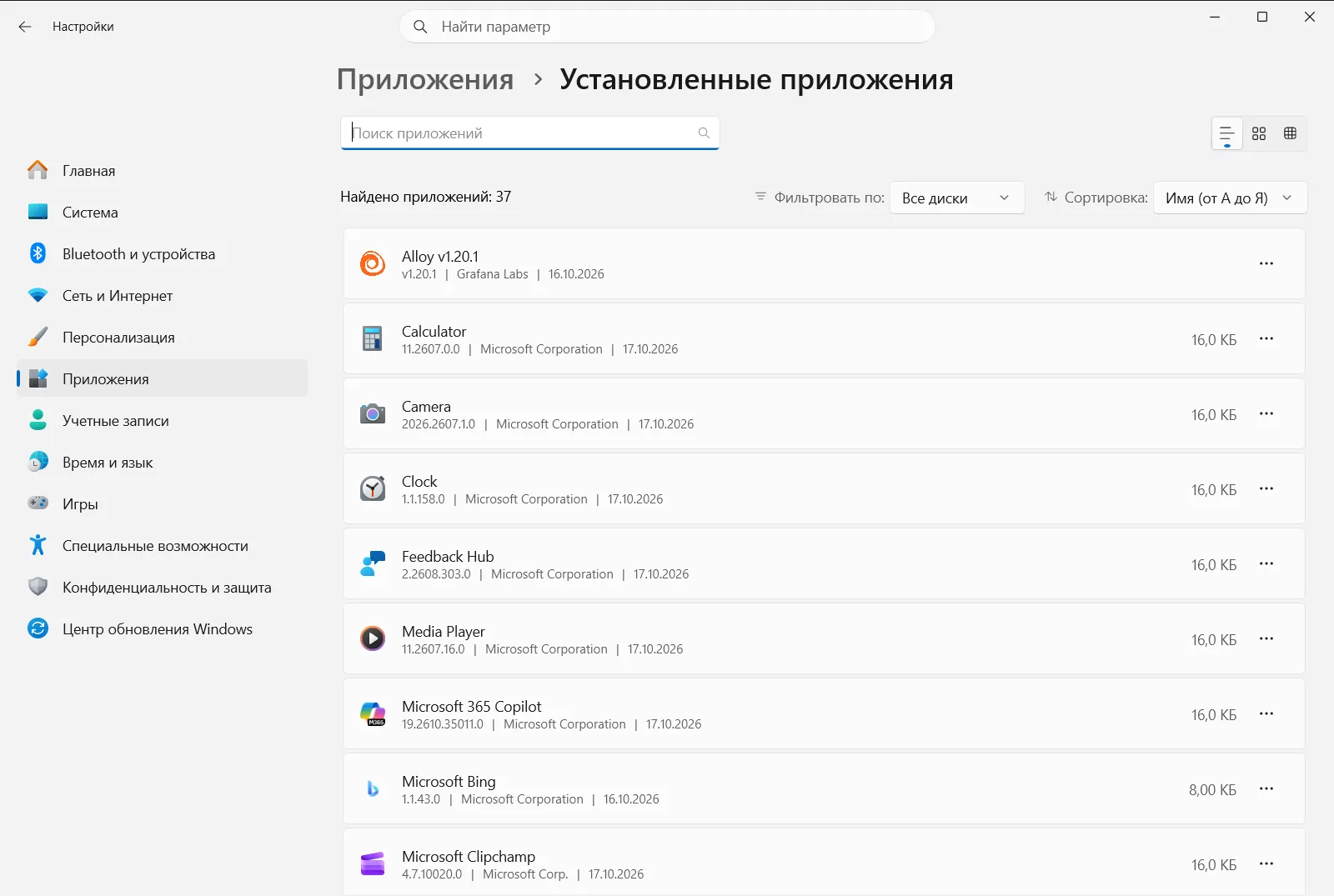Image resolution: width=1334 pixels, height=896 pixels.
Task: Click the 'Найти параметр' search field
Action: click(667, 27)
